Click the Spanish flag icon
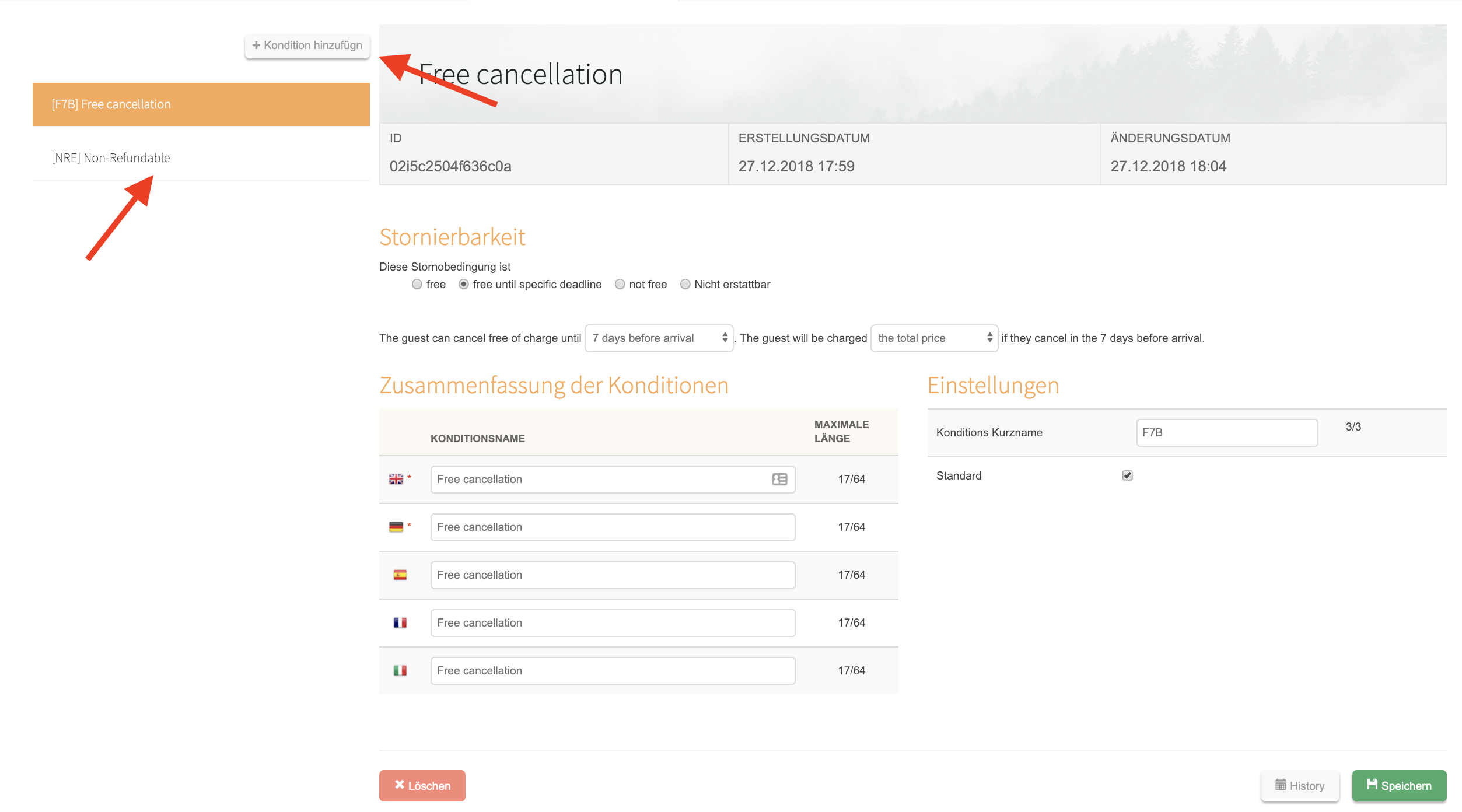This screenshot has height=812, width=1462. coord(400,575)
